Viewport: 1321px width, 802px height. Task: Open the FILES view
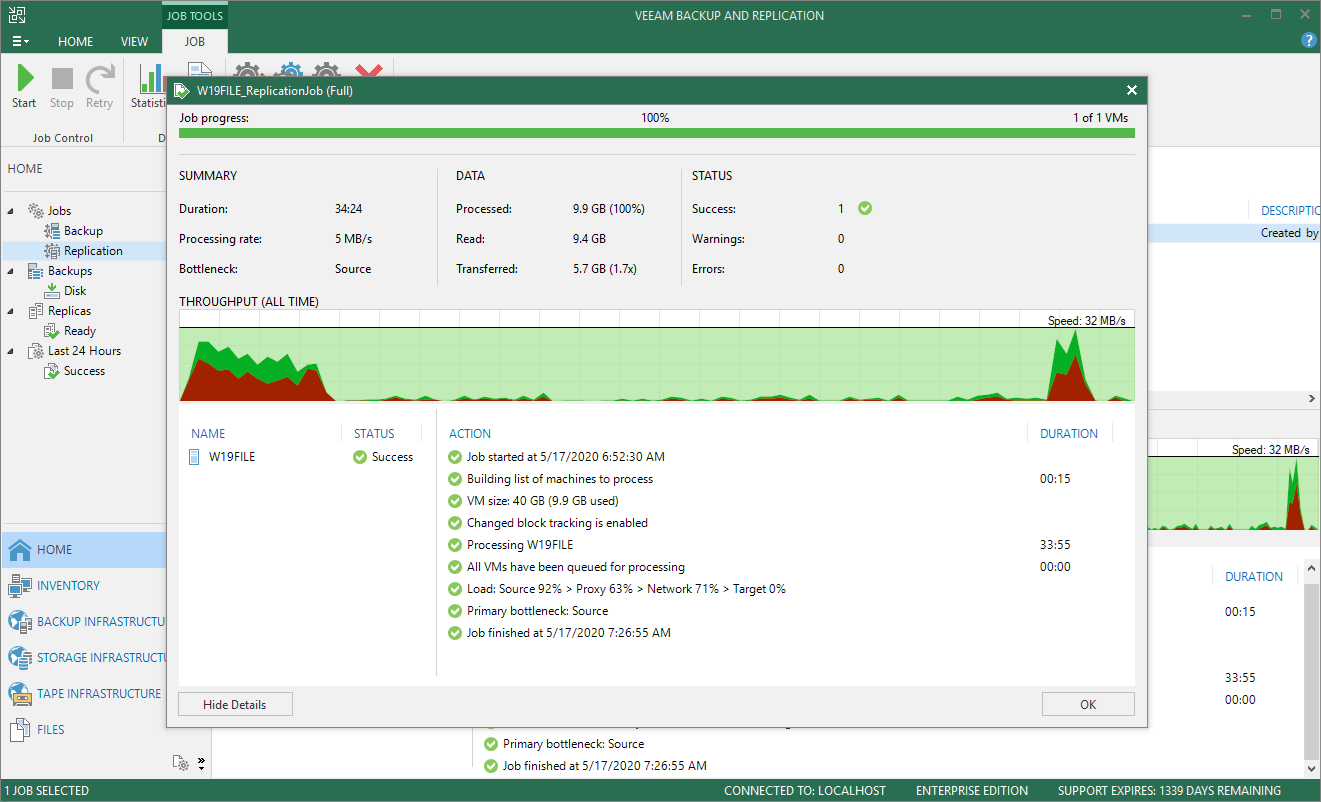pyautogui.click(x=82, y=729)
